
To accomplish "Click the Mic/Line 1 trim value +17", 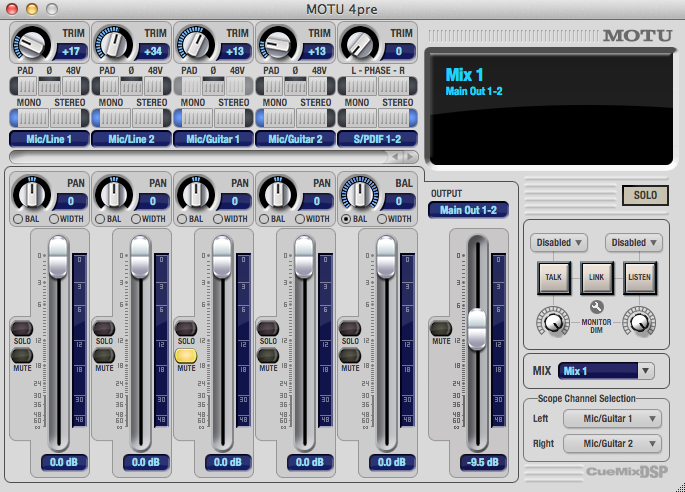I will pyautogui.click(x=71, y=52).
